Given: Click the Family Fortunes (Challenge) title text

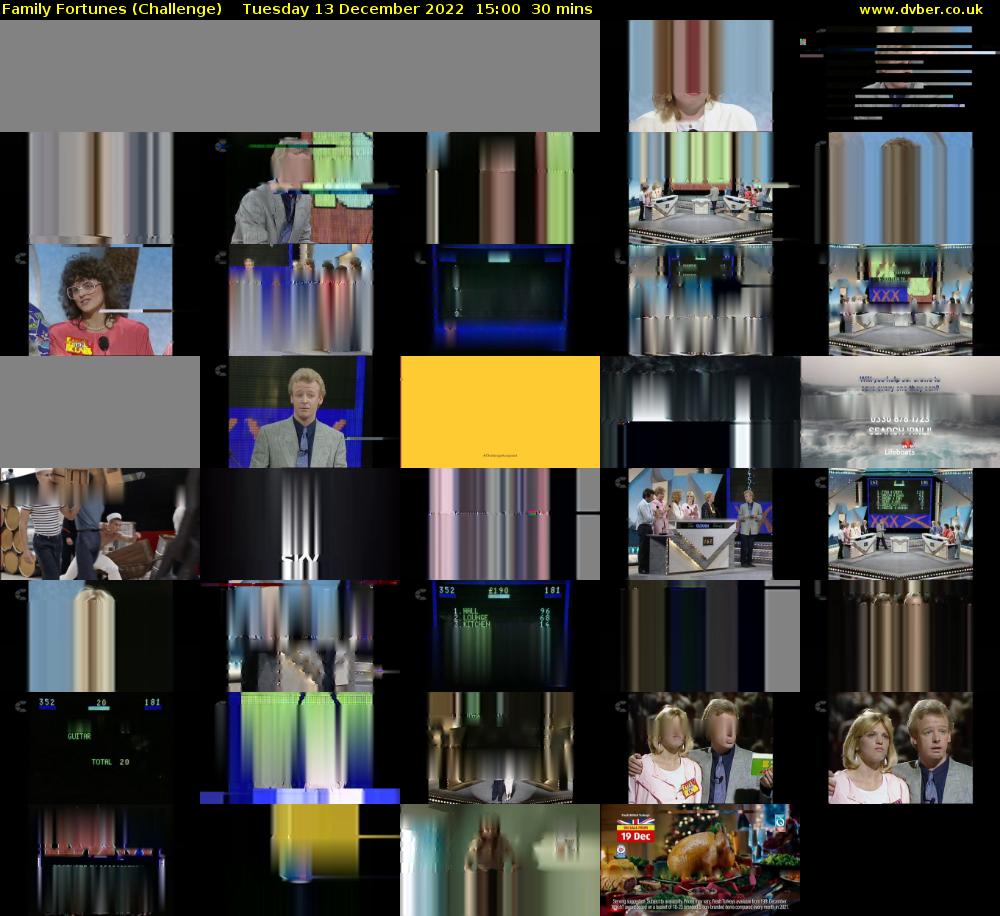Looking at the screenshot, I should (112, 9).
